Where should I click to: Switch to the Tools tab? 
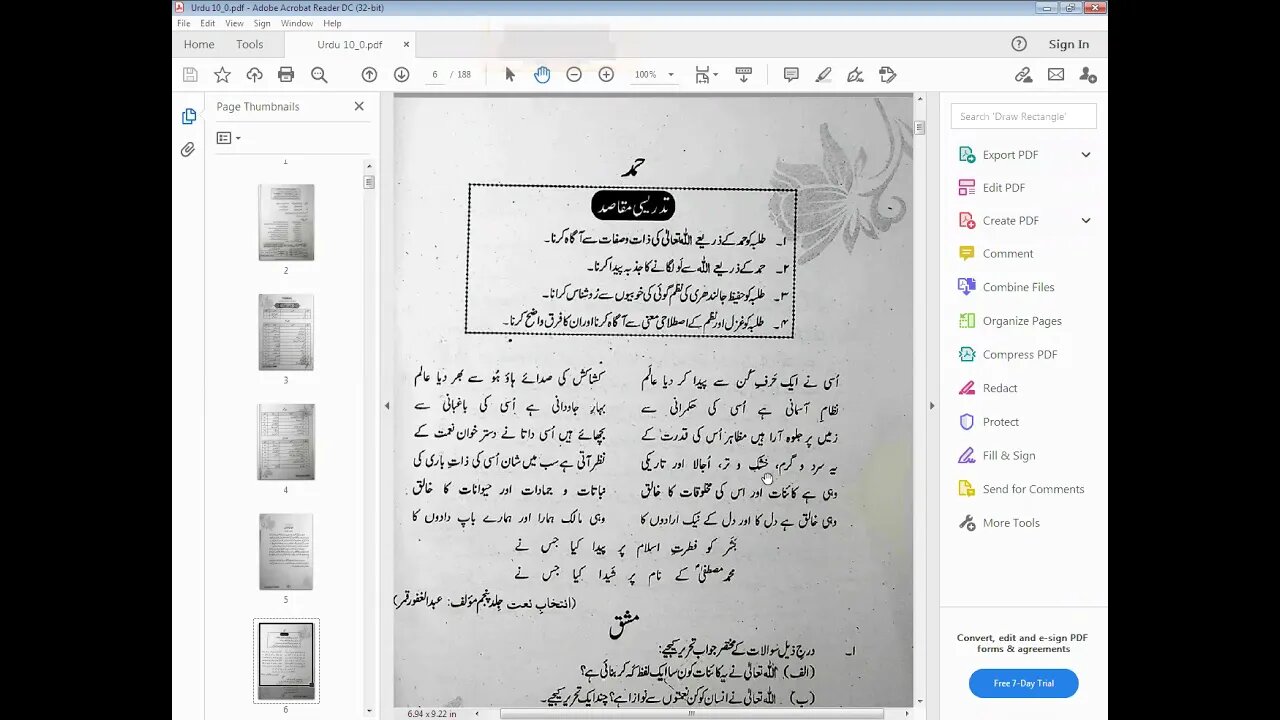(250, 44)
